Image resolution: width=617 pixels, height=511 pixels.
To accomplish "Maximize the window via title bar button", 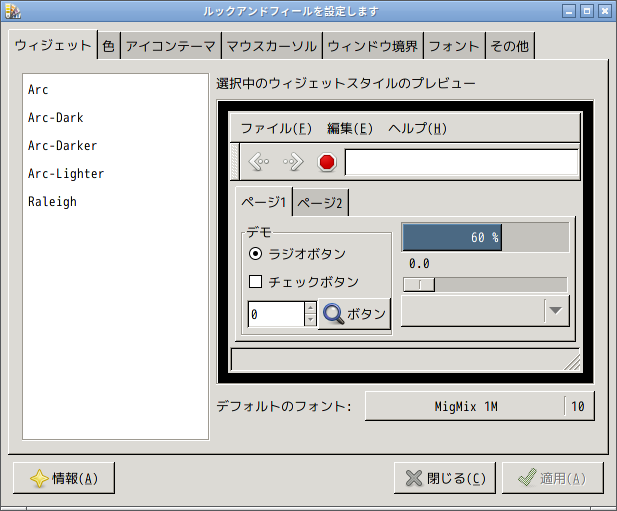I will [587, 11].
